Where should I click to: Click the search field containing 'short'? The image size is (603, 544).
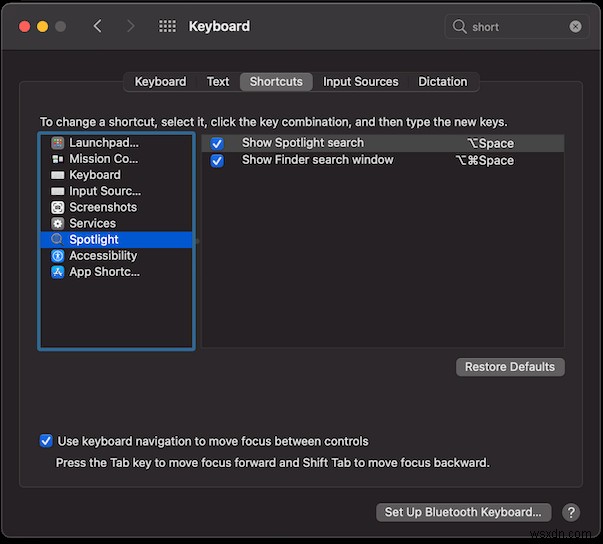516,27
